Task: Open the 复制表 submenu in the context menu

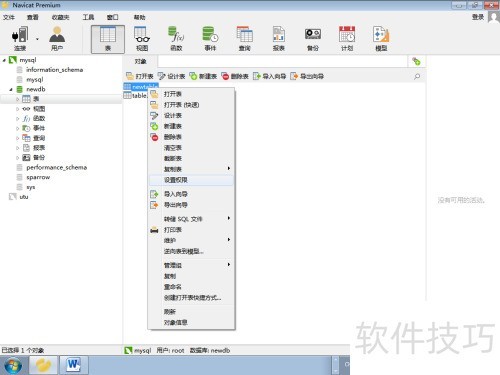Action: pyautogui.click(x=191, y=169)
